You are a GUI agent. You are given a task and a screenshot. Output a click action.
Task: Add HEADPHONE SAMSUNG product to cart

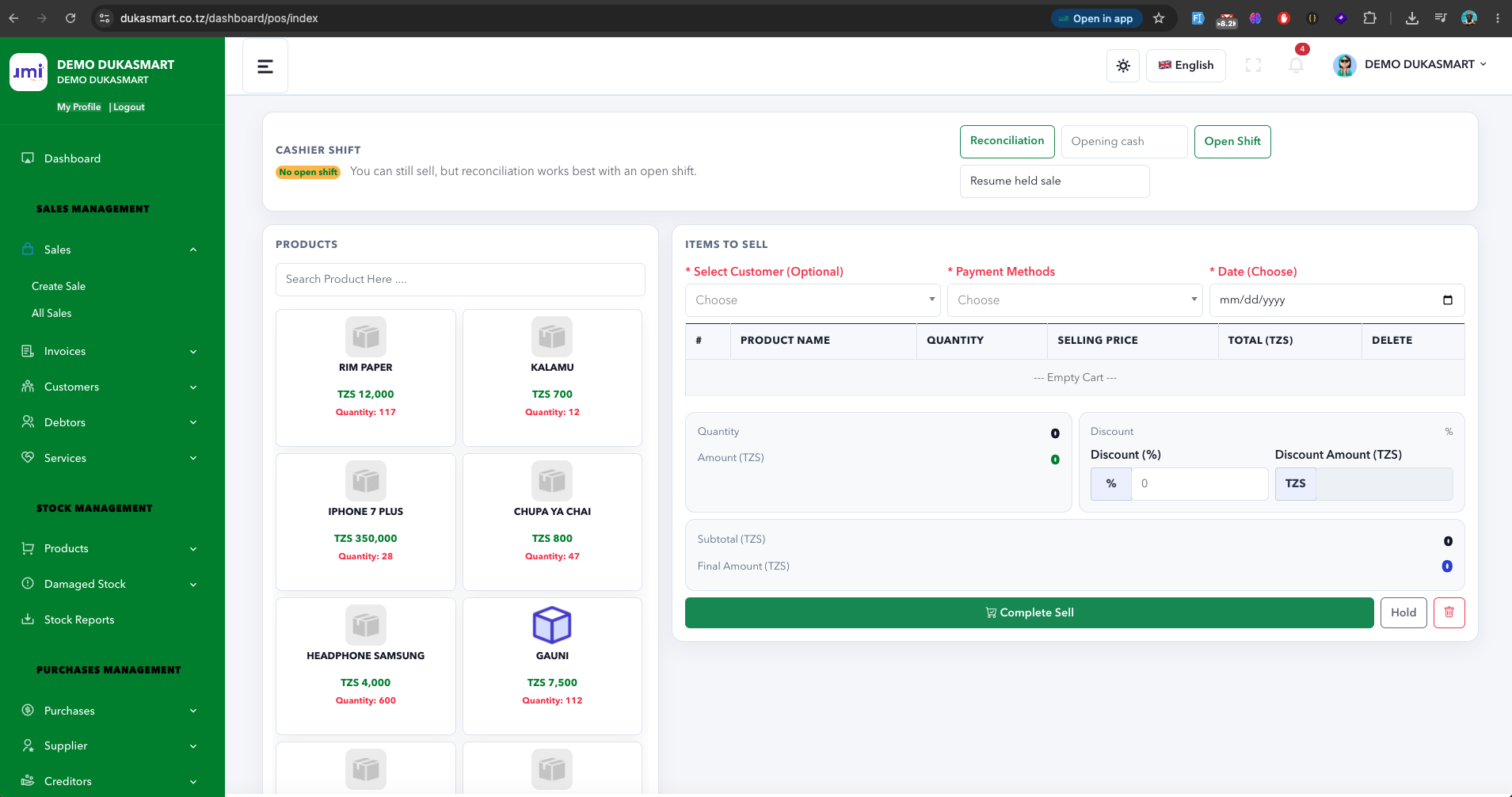point(366,665)
